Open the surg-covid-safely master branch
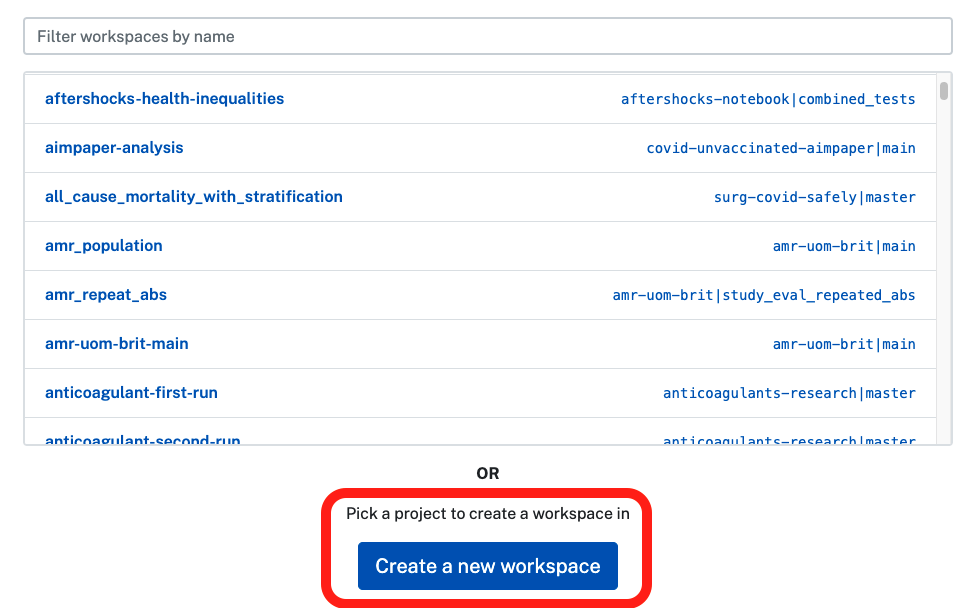 [816, 197]
